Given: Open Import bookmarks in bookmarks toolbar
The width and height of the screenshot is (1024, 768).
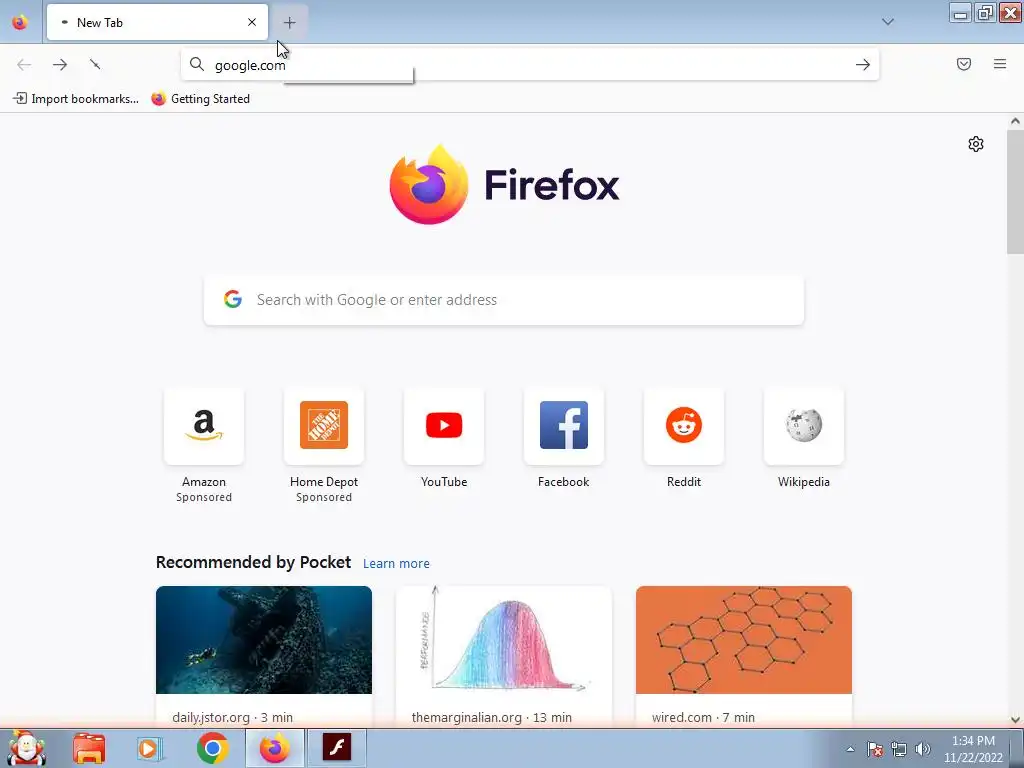Looking at the screenshot, I should [x=76, y=99].
